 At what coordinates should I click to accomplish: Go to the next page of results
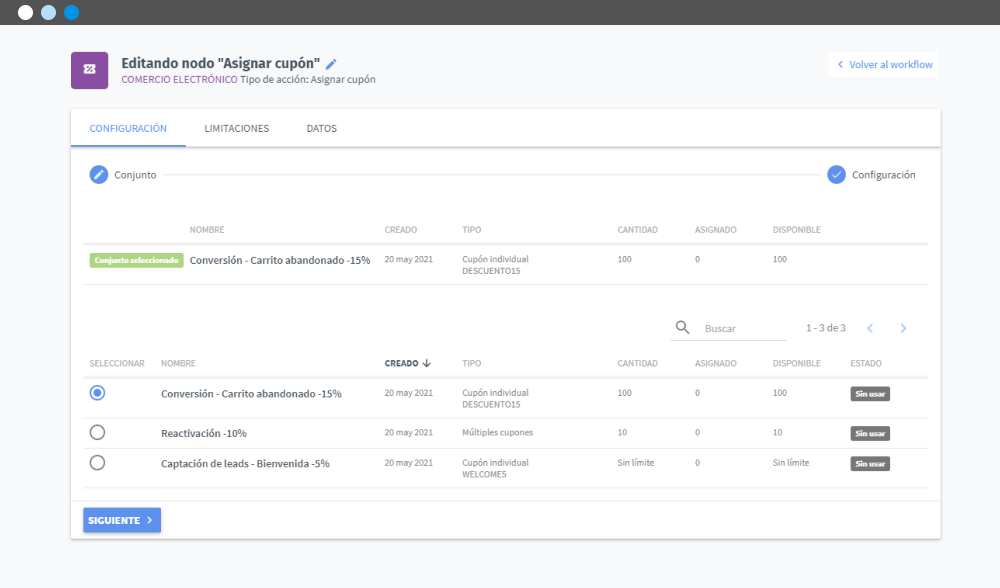point(903,328)
